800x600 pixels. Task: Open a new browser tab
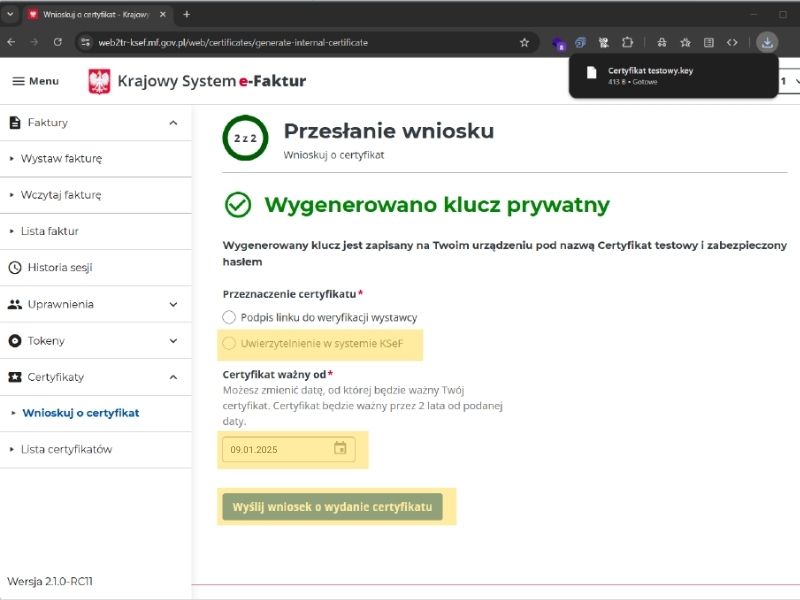click(x=186, y=14)
